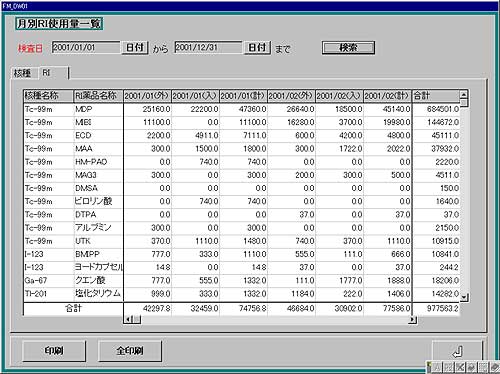
Task: Click the end date field 2001/12/31
Action: (208, 47)
